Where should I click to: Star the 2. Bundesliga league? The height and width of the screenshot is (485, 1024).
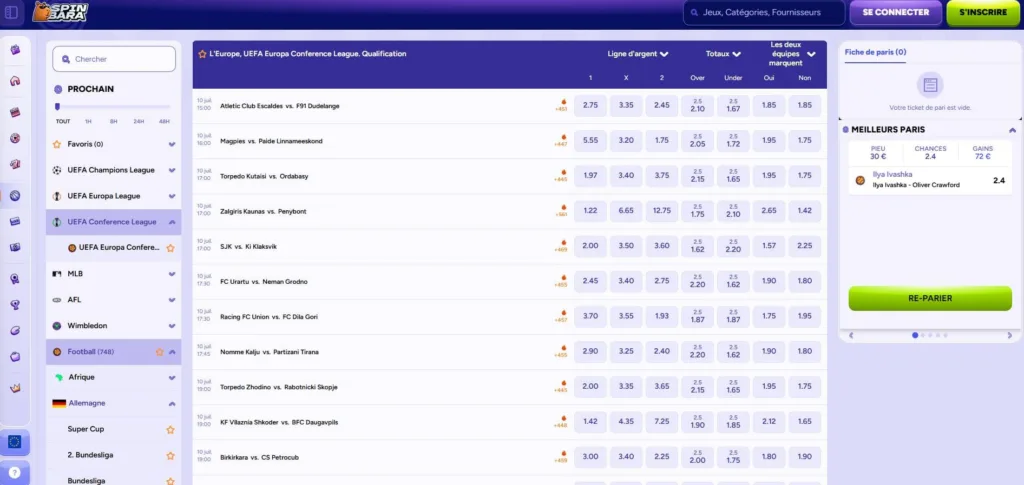coord(170,456)
